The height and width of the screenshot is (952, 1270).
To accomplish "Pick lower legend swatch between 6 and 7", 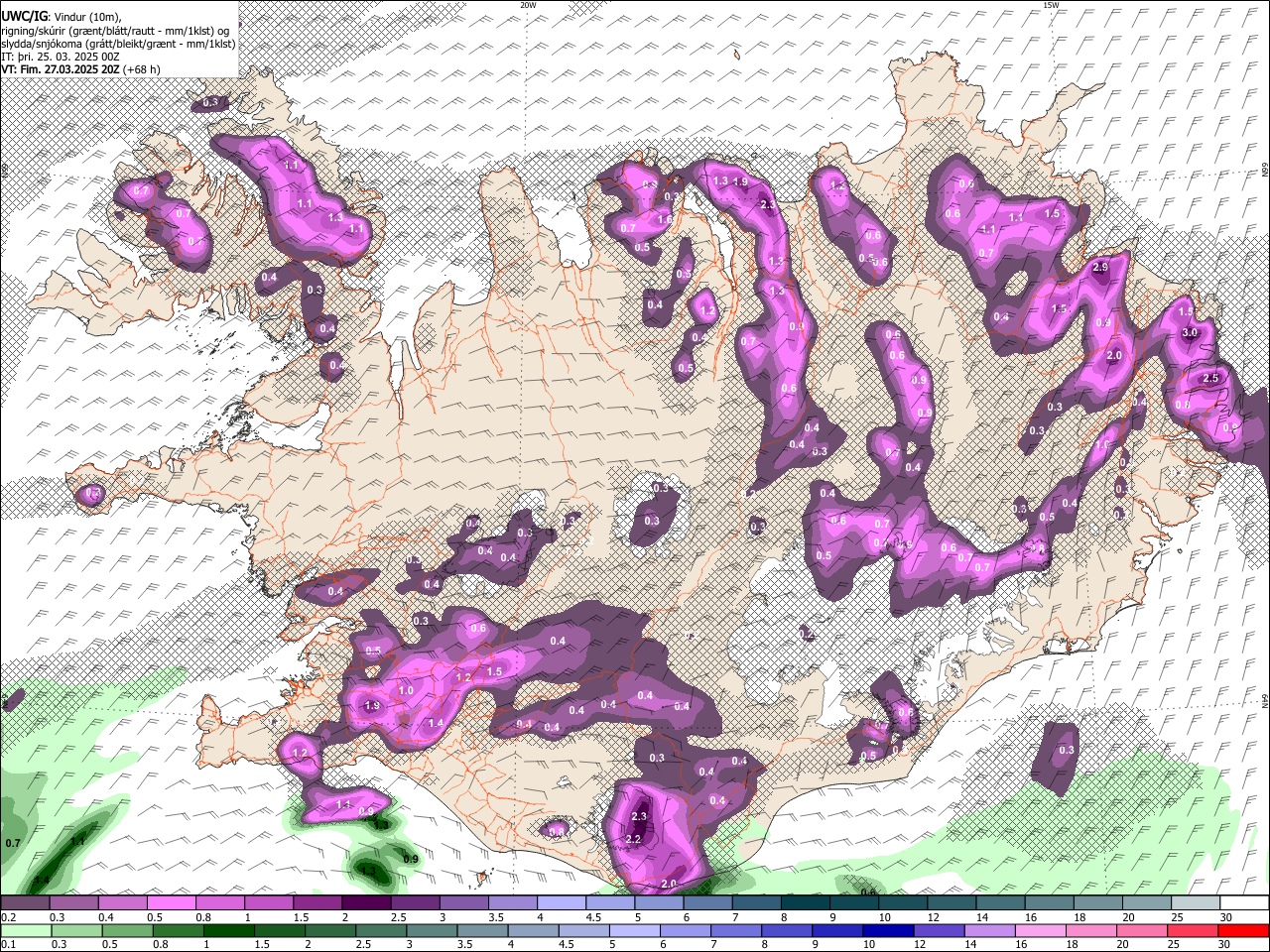I will point(684,930).
